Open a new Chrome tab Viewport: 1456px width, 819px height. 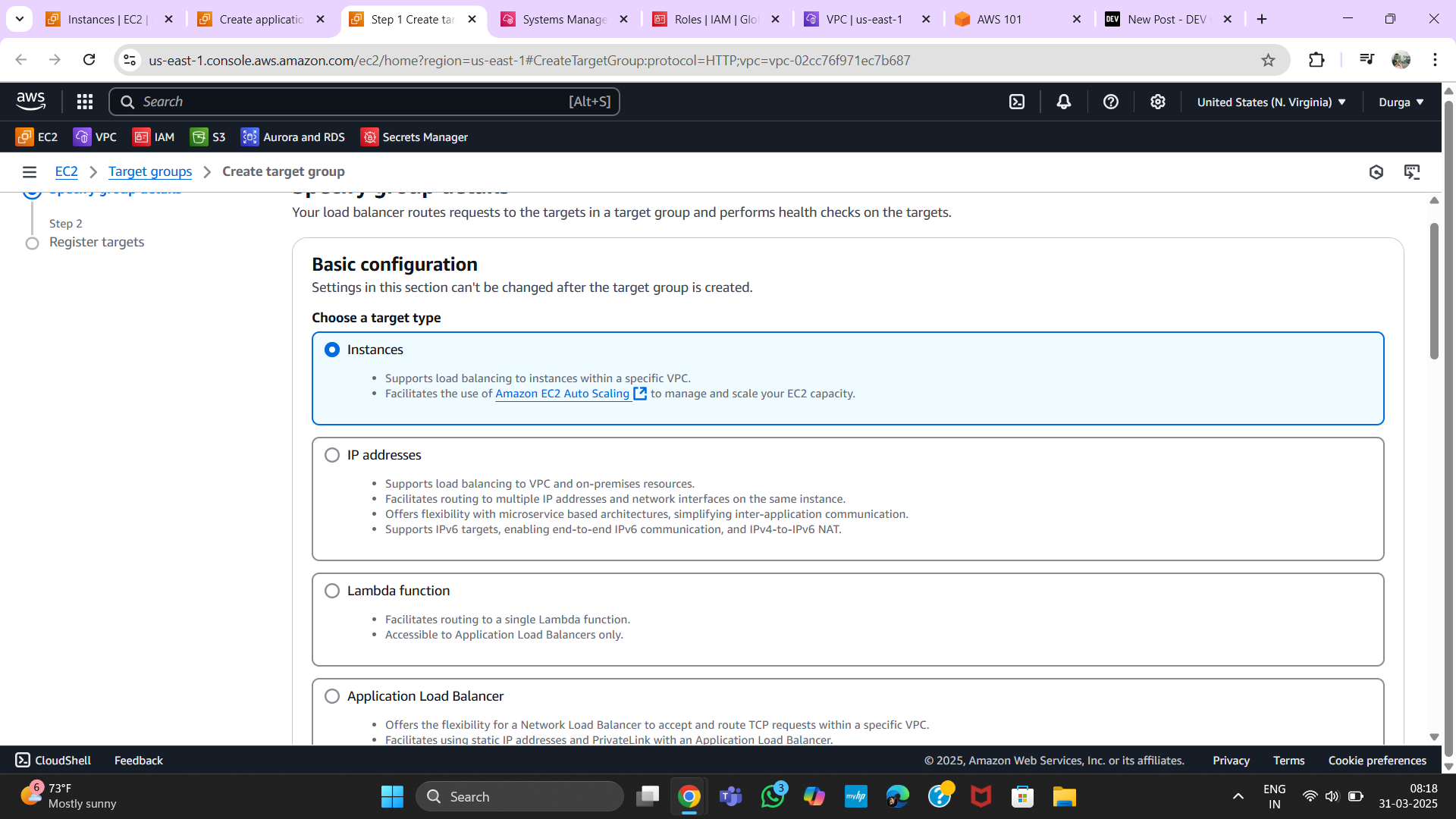pos(1262,19)
